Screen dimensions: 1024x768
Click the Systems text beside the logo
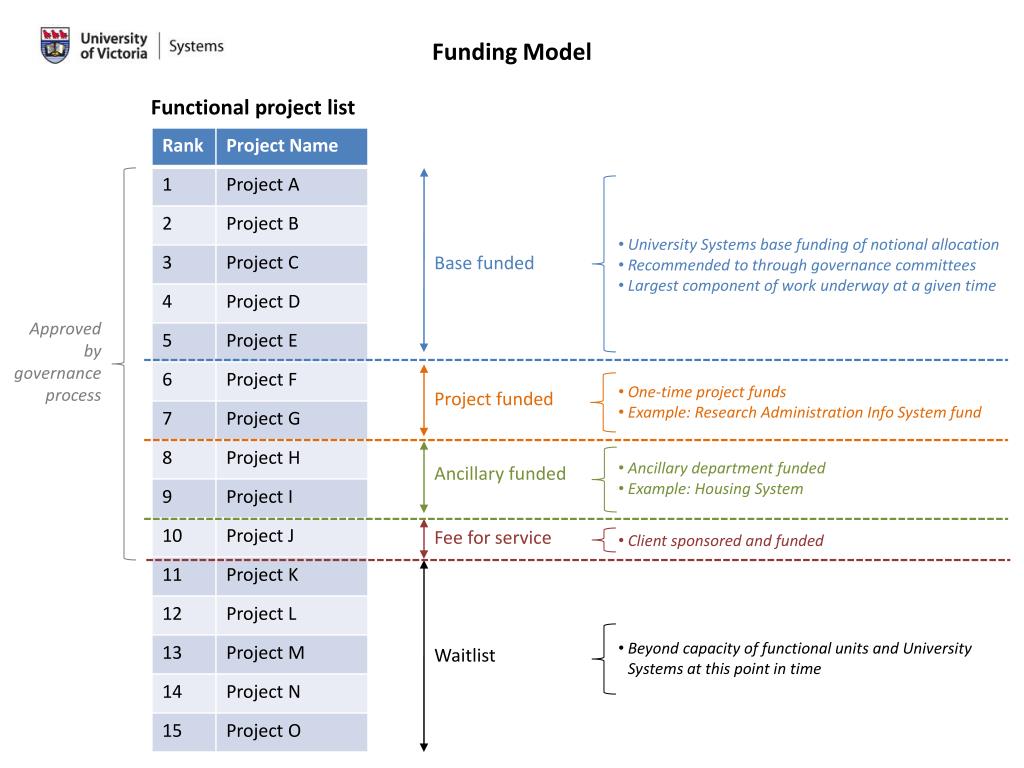tap(196, 46)
